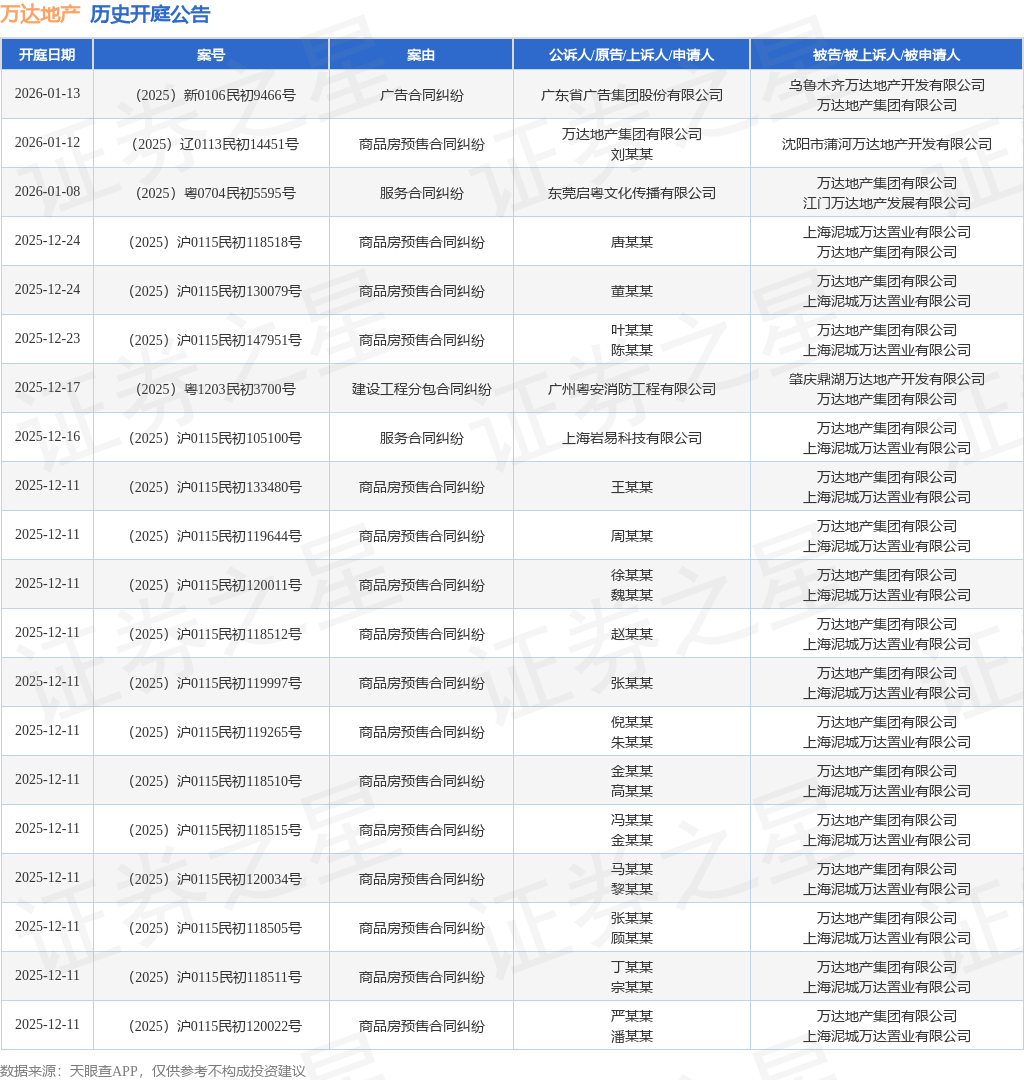Click plaintiff 朱某某
The height and width of the screenshot is (1080, 1024).
[x=631, y=741]
